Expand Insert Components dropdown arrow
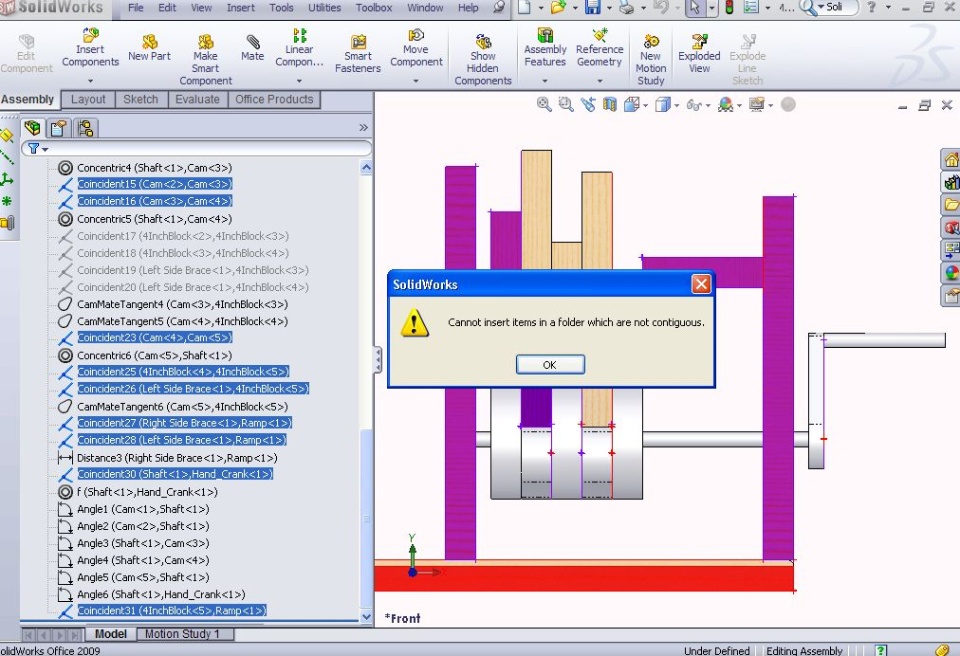The height and width of the screenshot is (656, 960). (90, 81)
